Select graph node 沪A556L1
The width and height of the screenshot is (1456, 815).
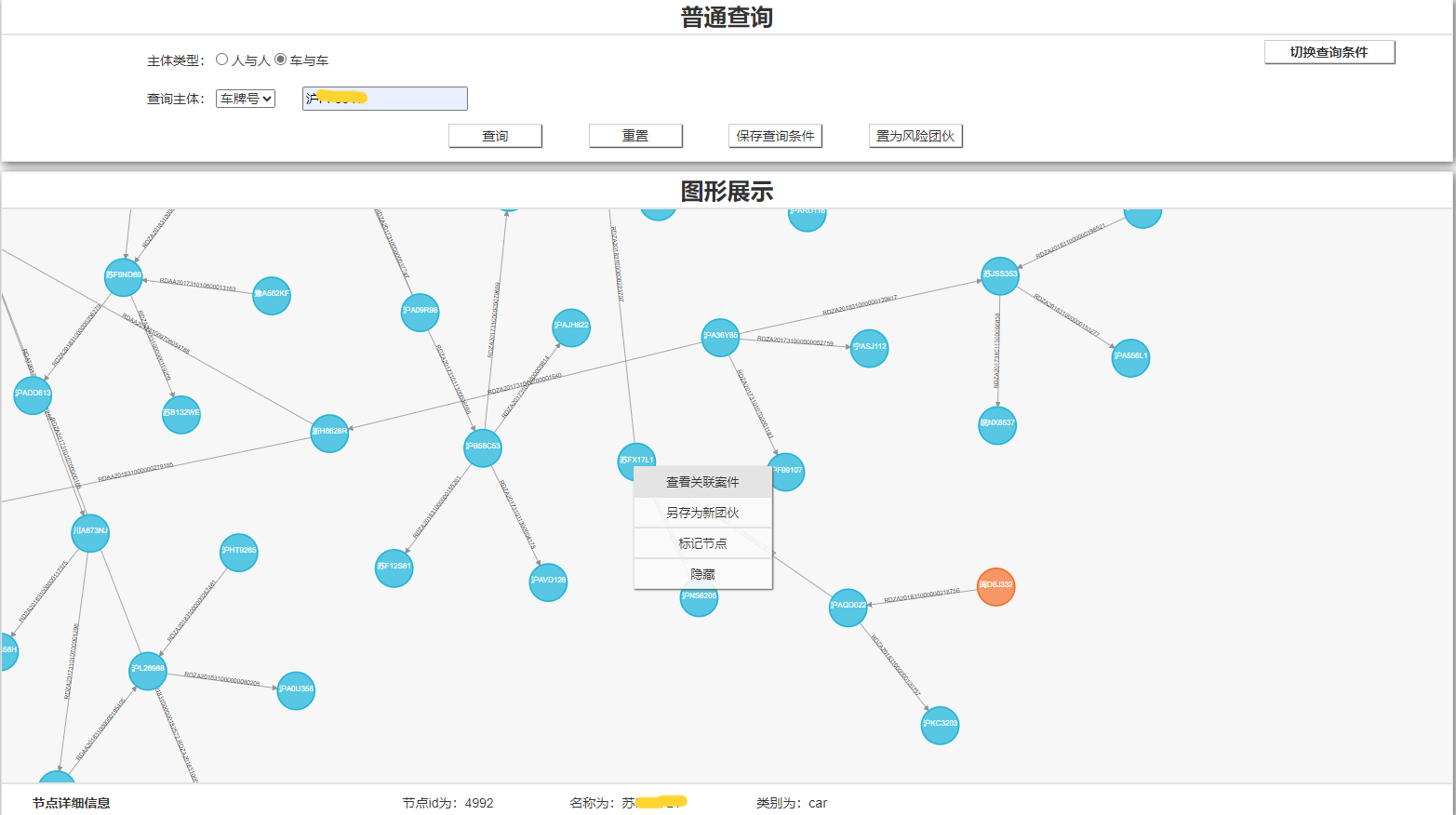(x=1130, y=357)
